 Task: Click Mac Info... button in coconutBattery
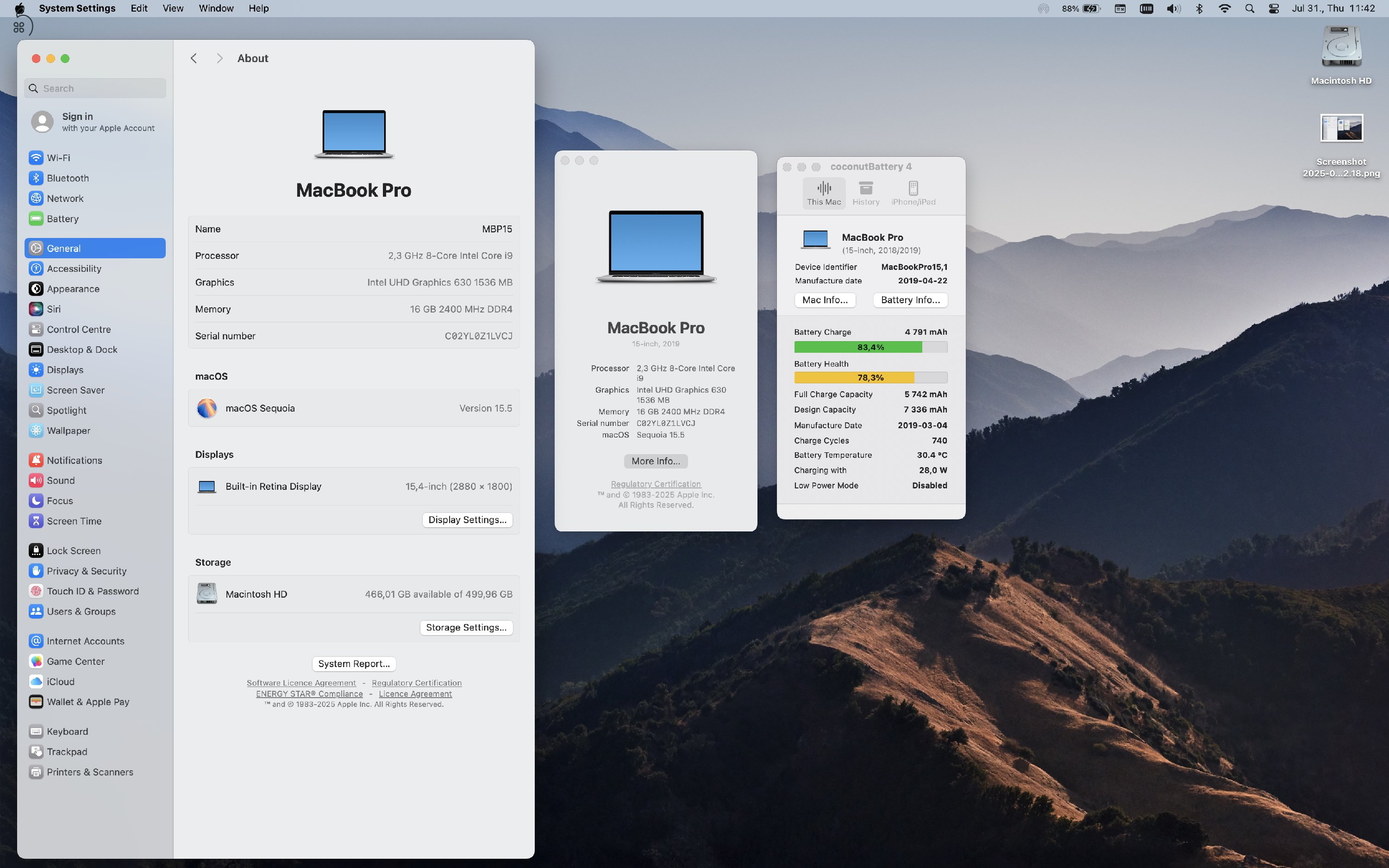[825, 300]
